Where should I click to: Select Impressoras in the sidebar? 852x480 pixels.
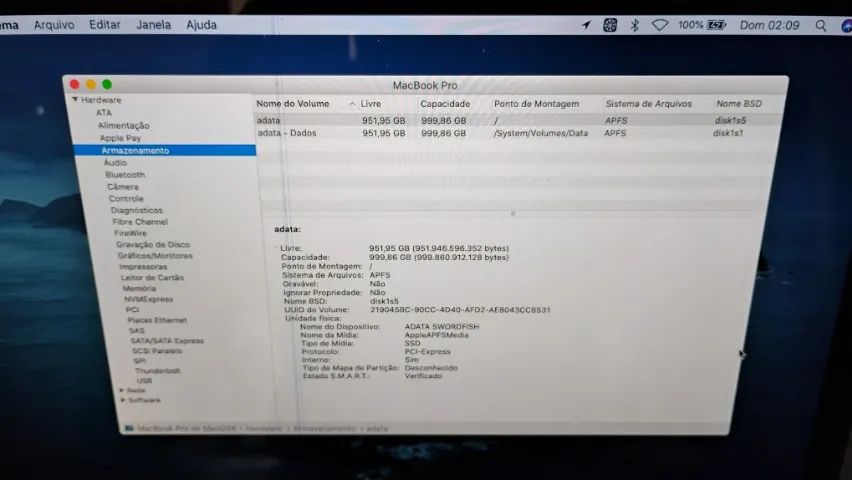(x=143, y=266)
